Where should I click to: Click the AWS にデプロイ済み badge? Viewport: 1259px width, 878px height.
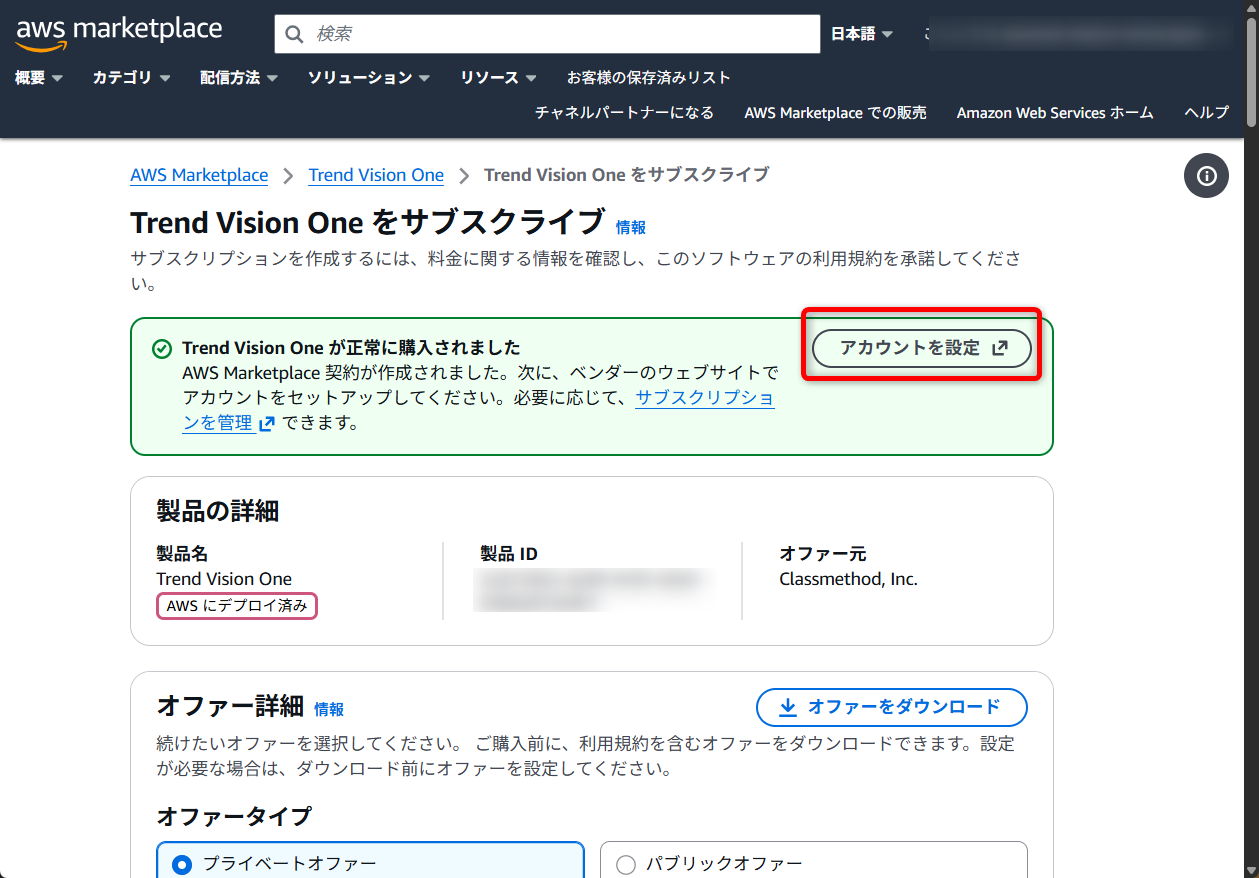click(237, 606)
